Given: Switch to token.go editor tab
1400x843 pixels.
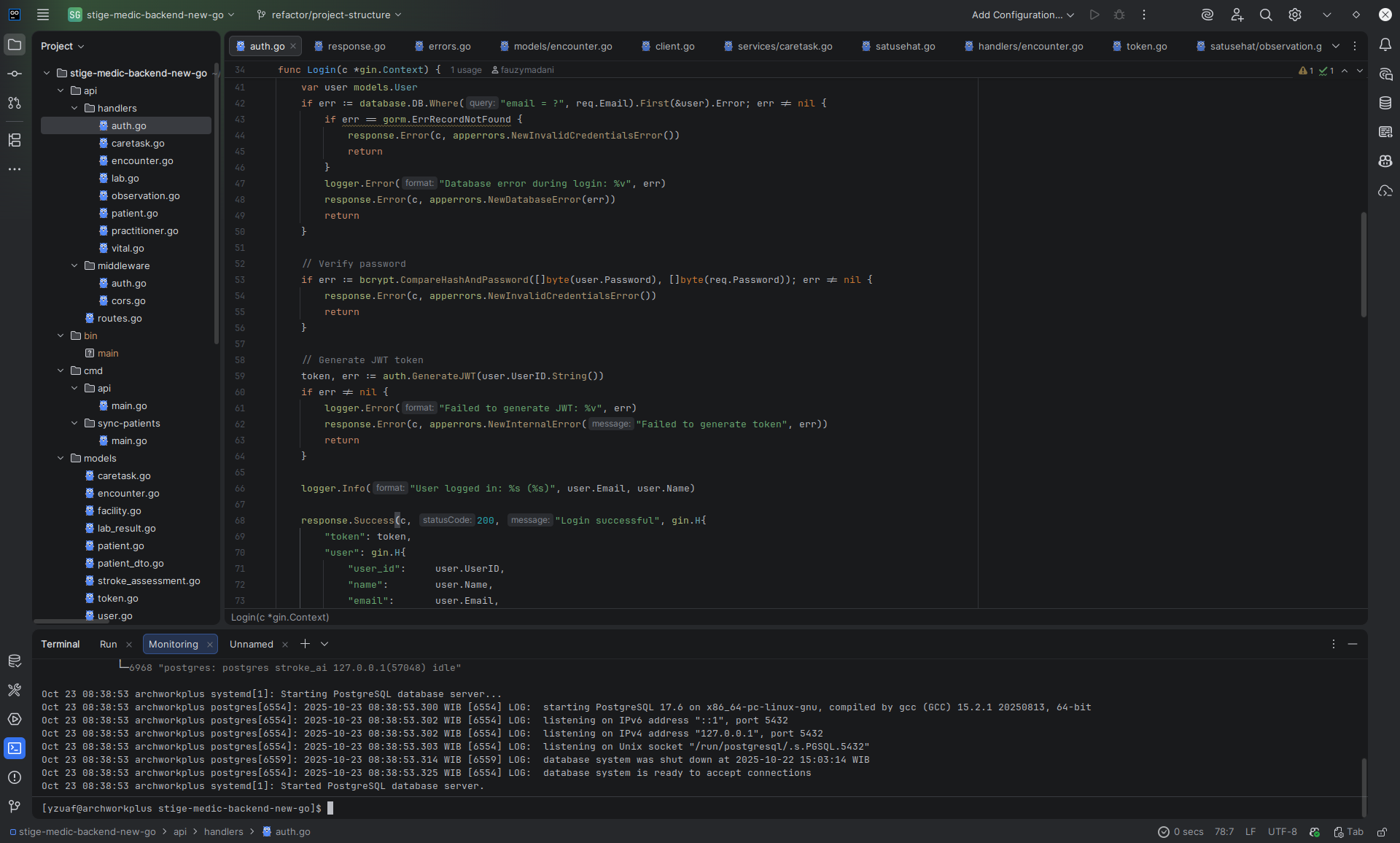Looking at the screenshot, I should [x=1140, y=46].
